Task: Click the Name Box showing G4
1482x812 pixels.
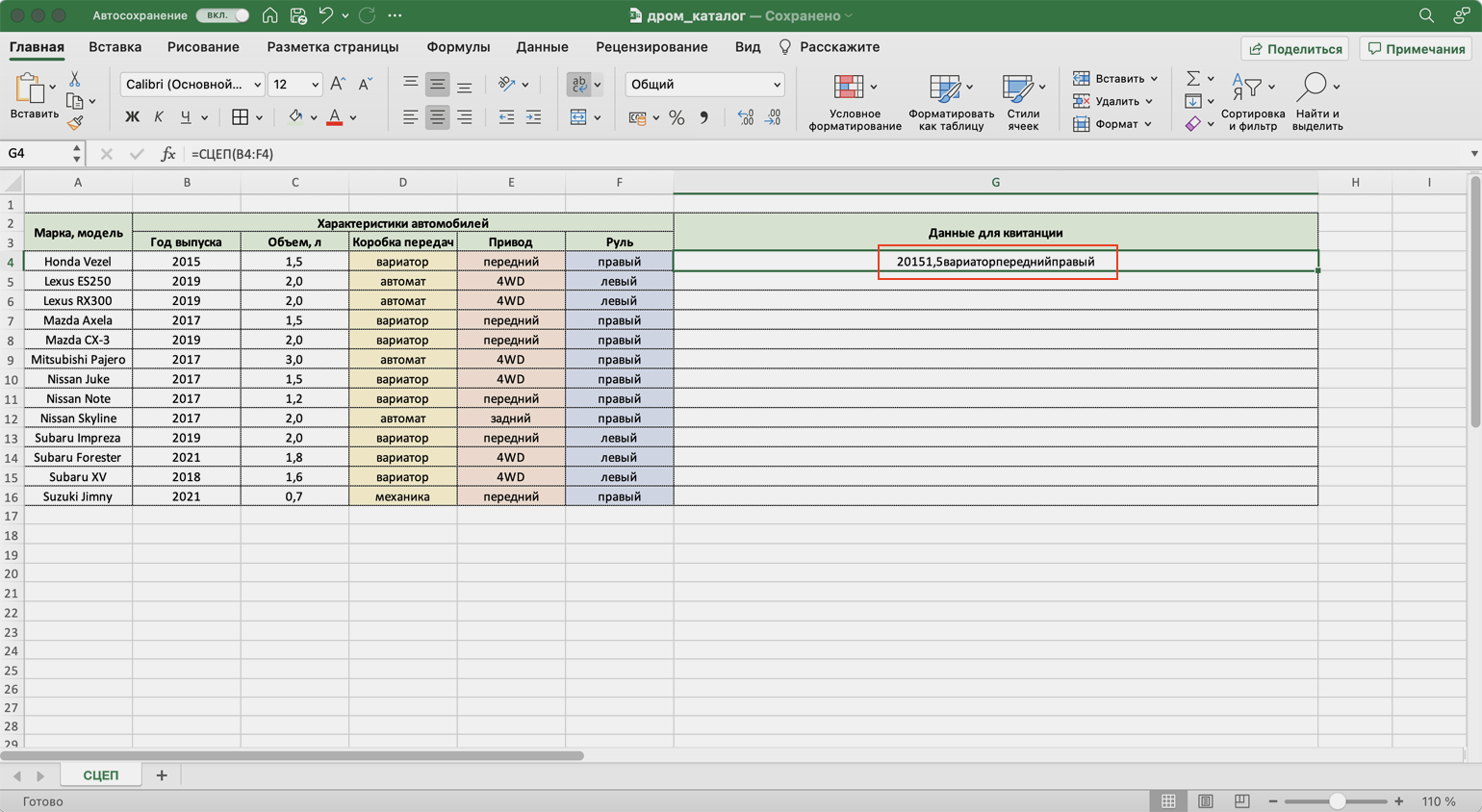Action: (x=37, y=154)
